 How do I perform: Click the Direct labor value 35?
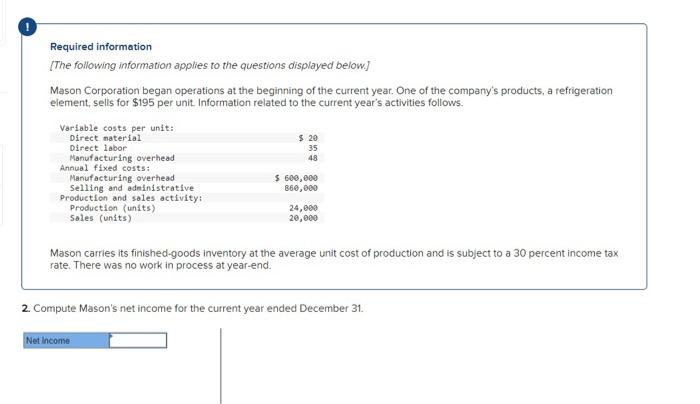[x=313, y=148]
